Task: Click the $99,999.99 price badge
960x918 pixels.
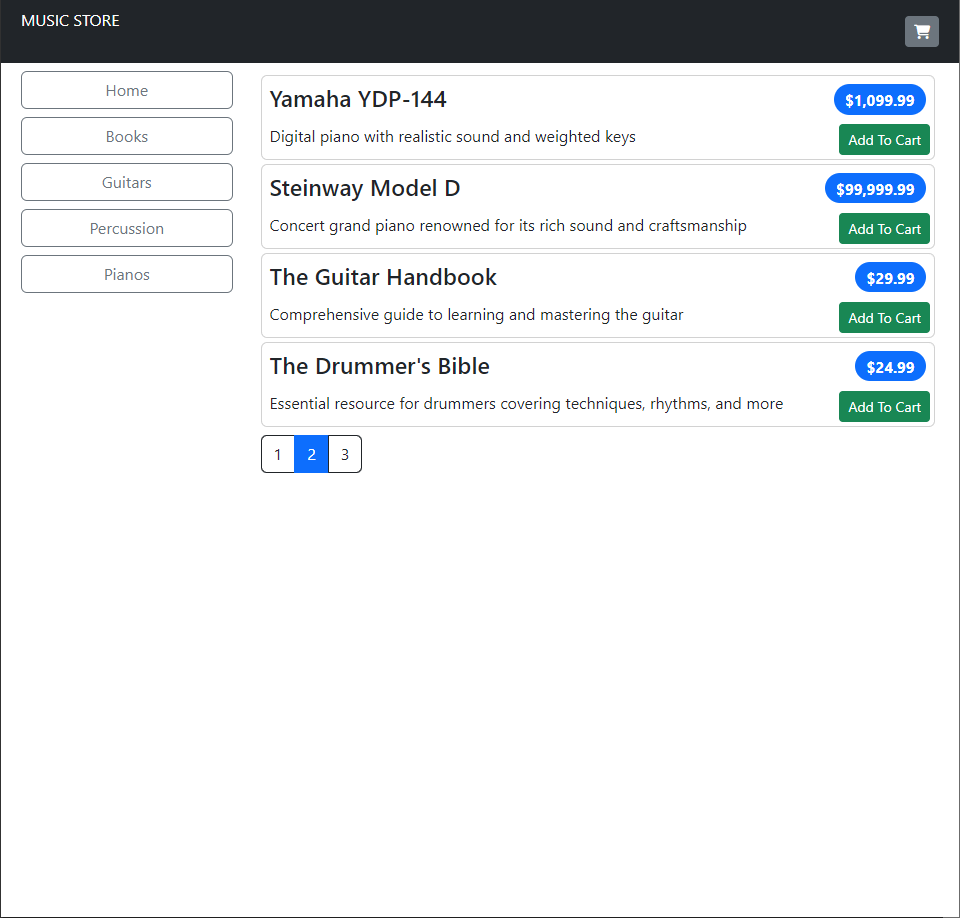Action: click(875, 189)
